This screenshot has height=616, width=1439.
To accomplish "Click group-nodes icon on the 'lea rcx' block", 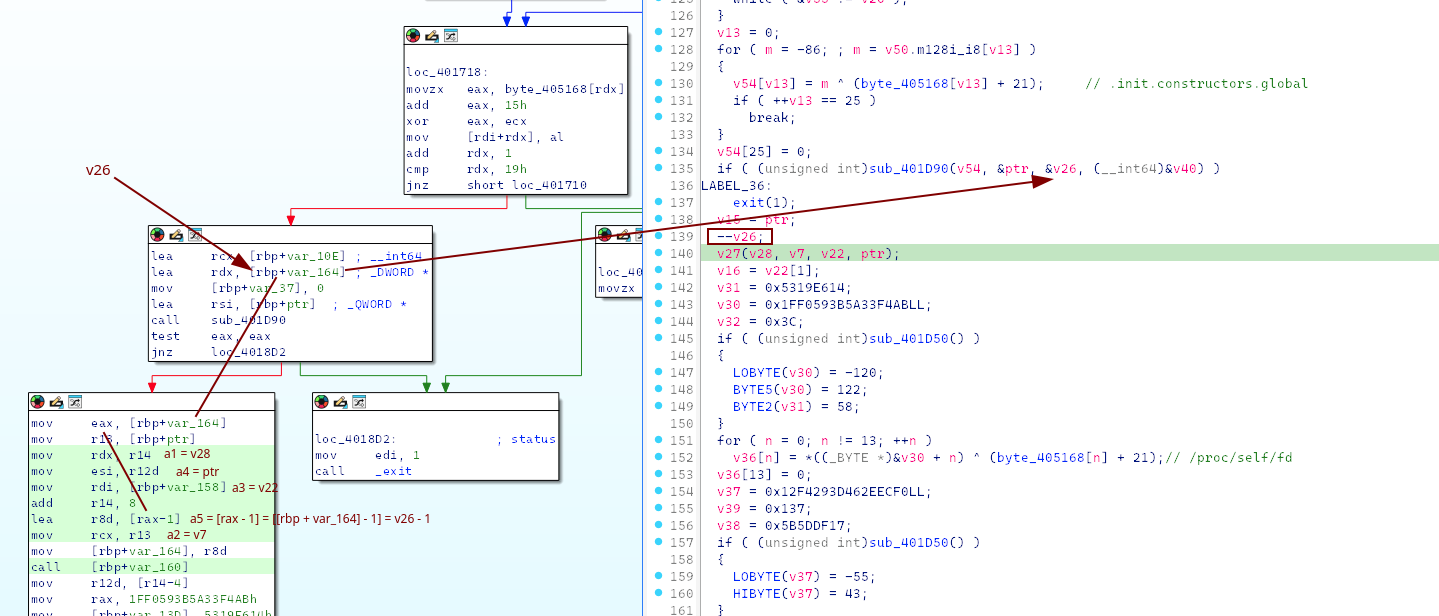I will 195,234.
